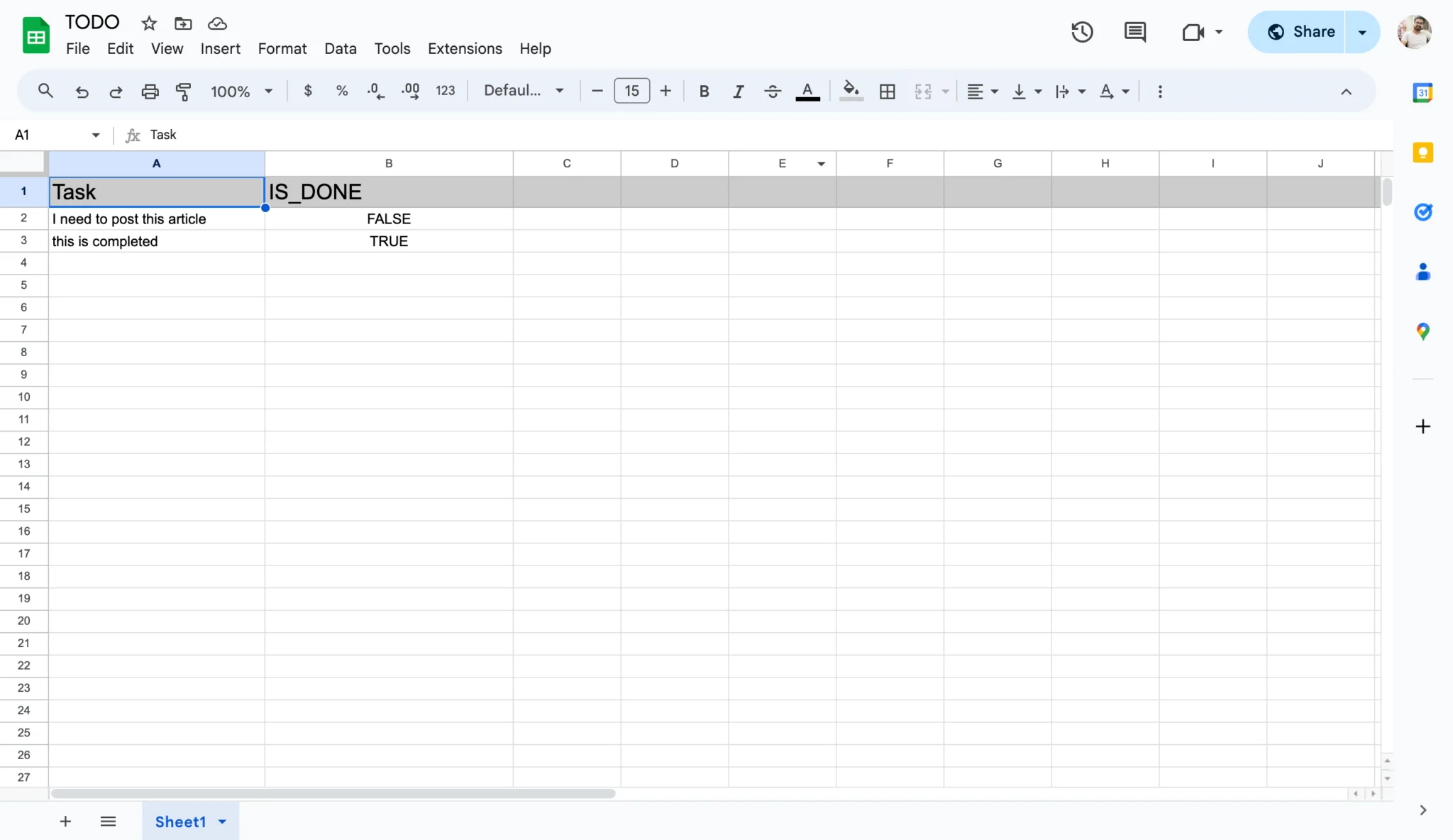Viewport: 1453px width, 840px height.
Task: Open the text color picker
Action: pos(807,91)
